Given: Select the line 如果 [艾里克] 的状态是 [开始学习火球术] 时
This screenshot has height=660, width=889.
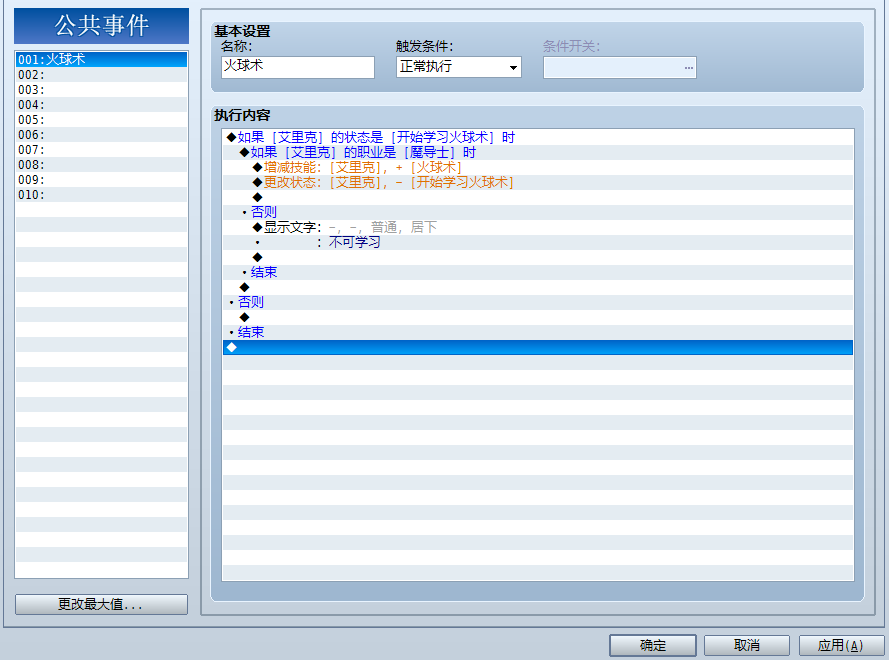Looking at the screenshot, I should click(x=538, y=137).
